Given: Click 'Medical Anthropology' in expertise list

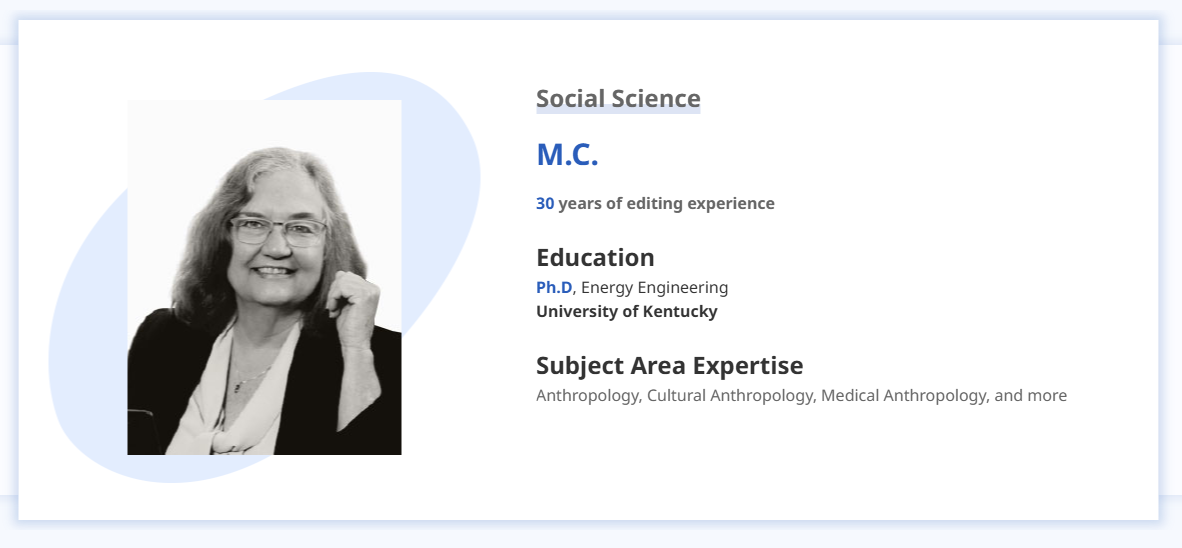Looking at the screenshot, I should [x=903, y=395].
